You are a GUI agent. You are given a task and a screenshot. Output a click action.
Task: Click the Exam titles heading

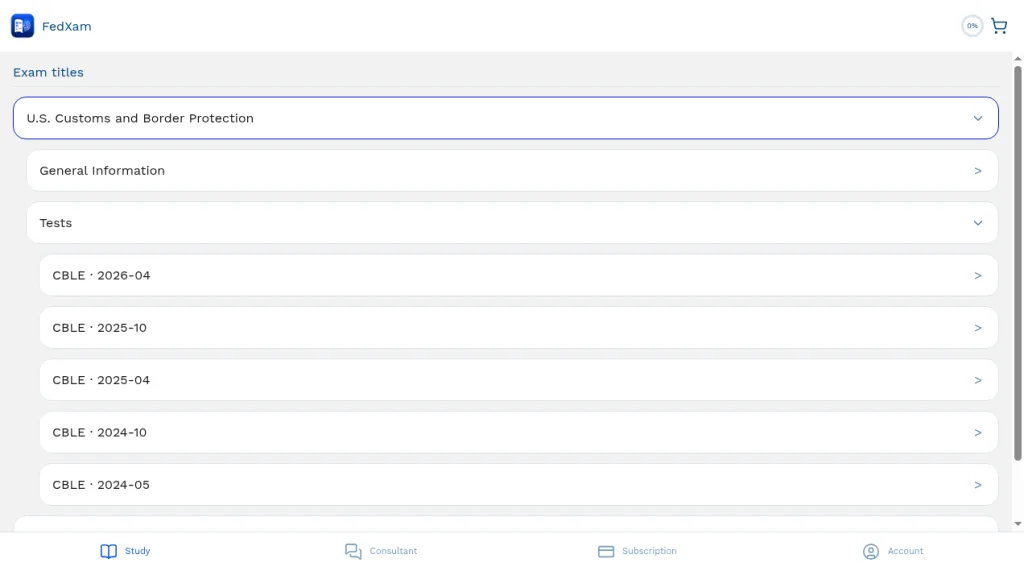coord(48,73)
